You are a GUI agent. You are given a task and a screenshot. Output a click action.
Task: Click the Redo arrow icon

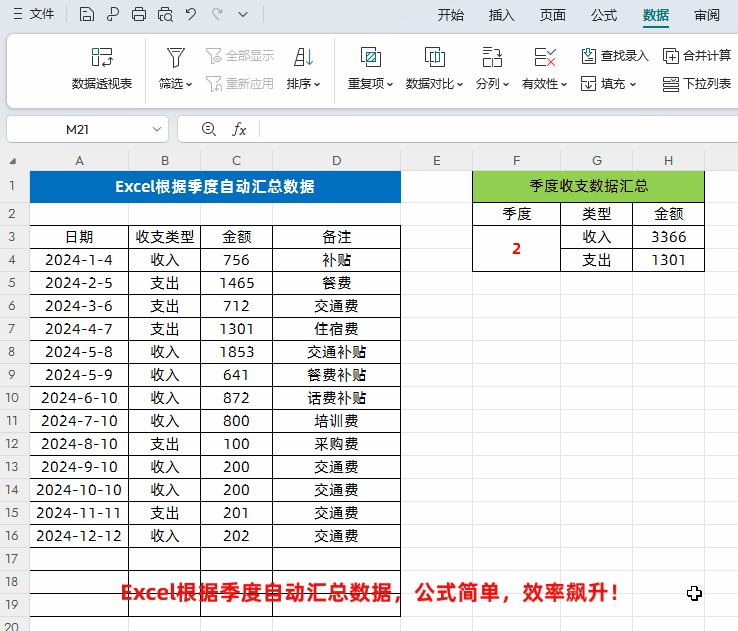pos(217,14)
